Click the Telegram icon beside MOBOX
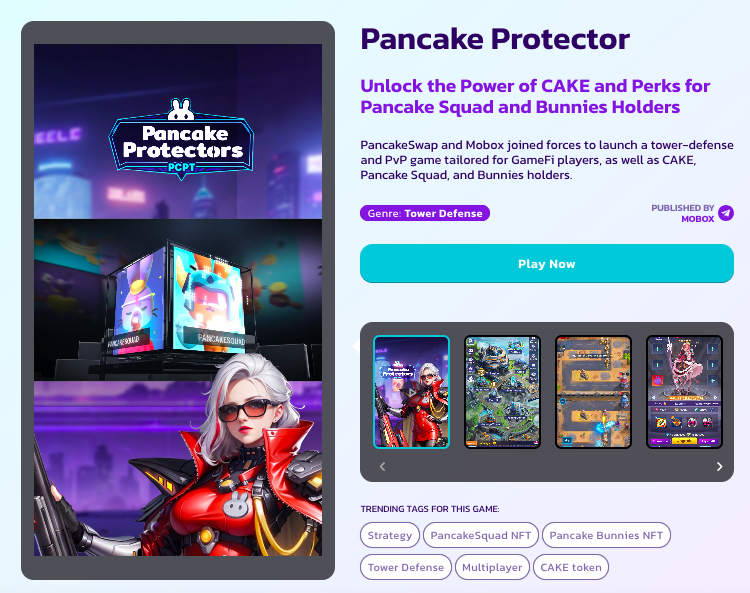750x593 pixels. tap(726, 213)
